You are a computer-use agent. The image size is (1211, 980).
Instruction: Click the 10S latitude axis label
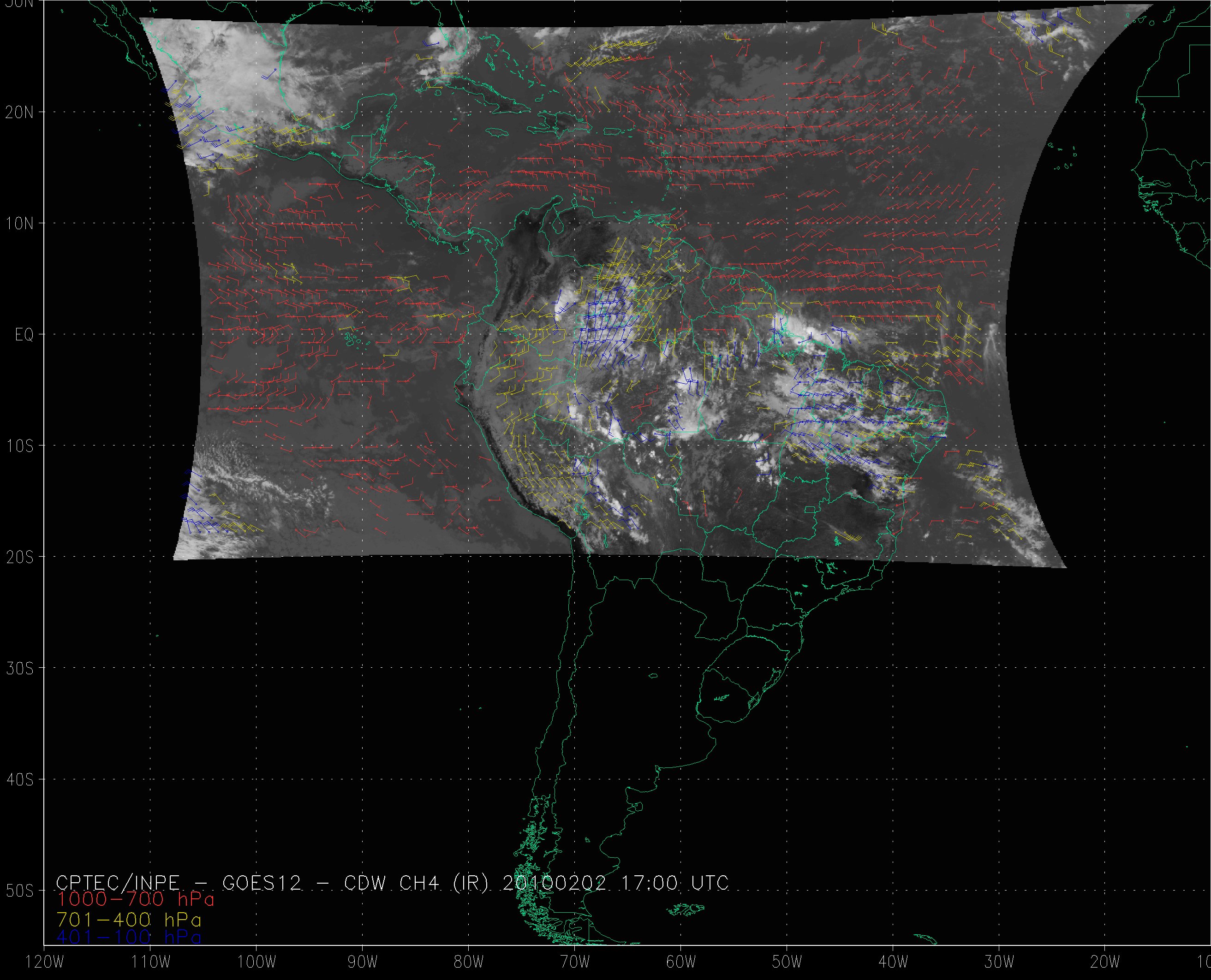19,446
